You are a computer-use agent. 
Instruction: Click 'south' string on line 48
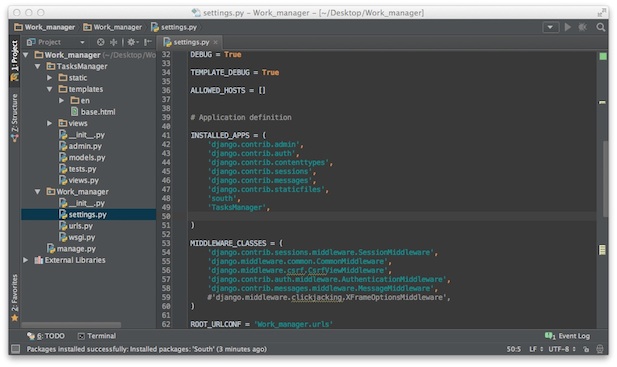coord(222,198)
